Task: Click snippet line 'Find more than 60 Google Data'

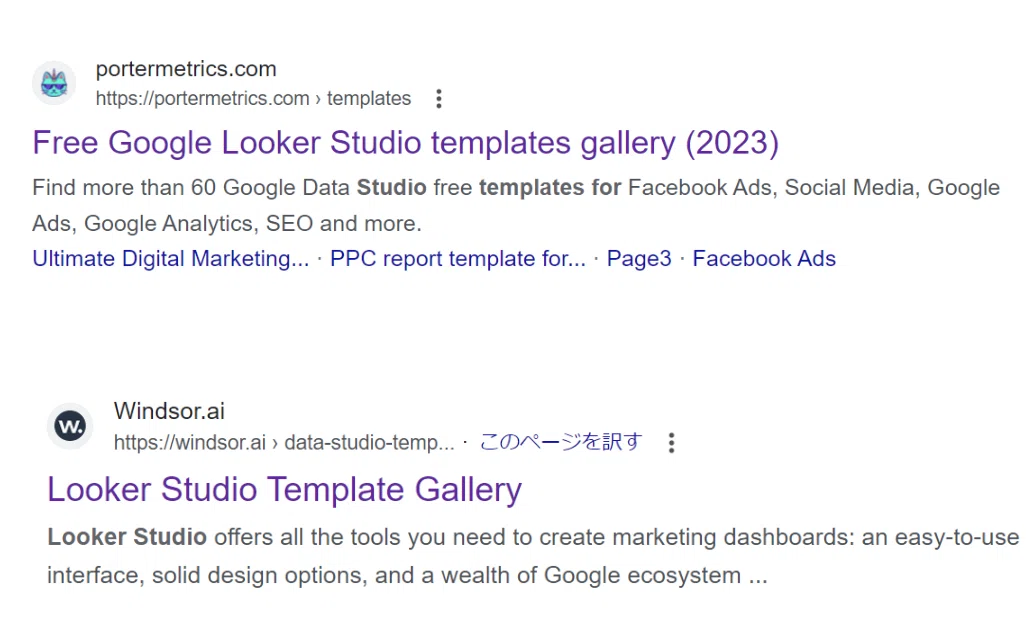Action: point(191,188)
